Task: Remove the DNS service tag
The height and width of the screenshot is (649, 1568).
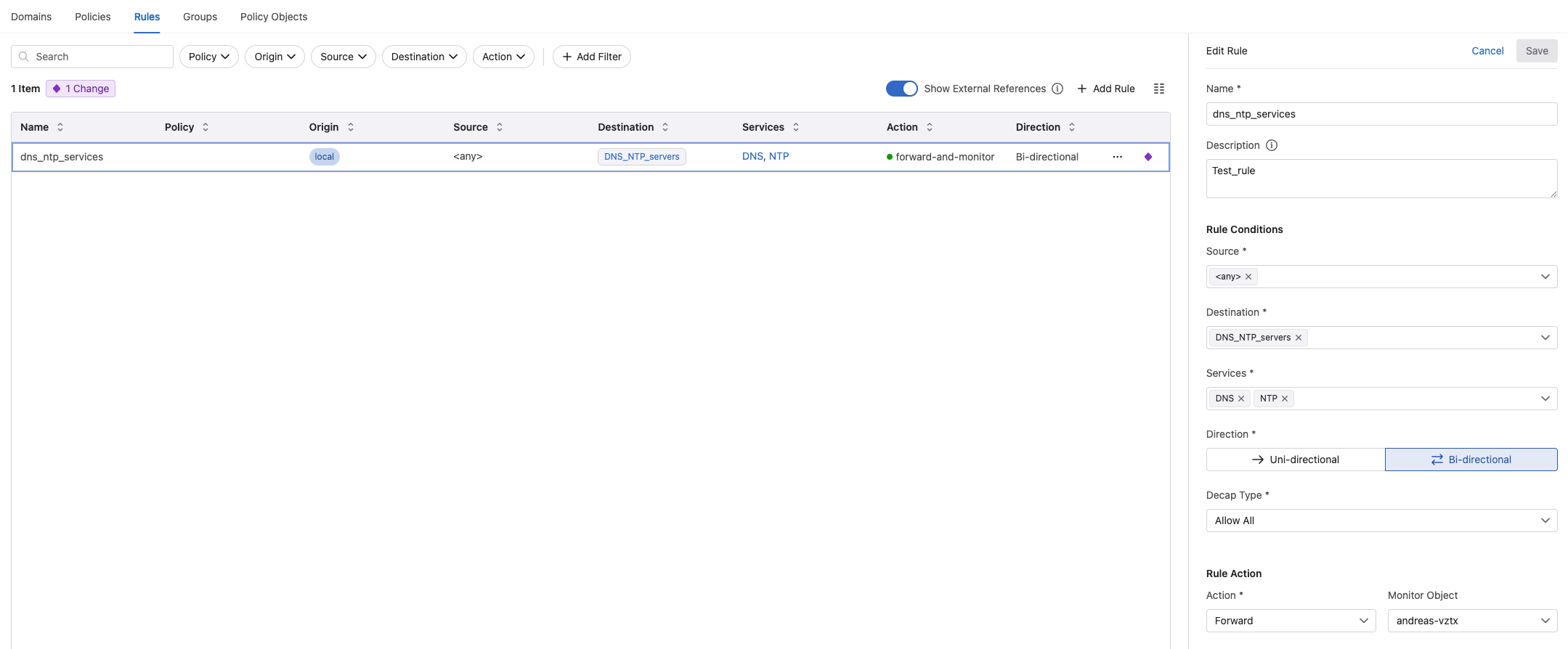Action: (1241, 399)
